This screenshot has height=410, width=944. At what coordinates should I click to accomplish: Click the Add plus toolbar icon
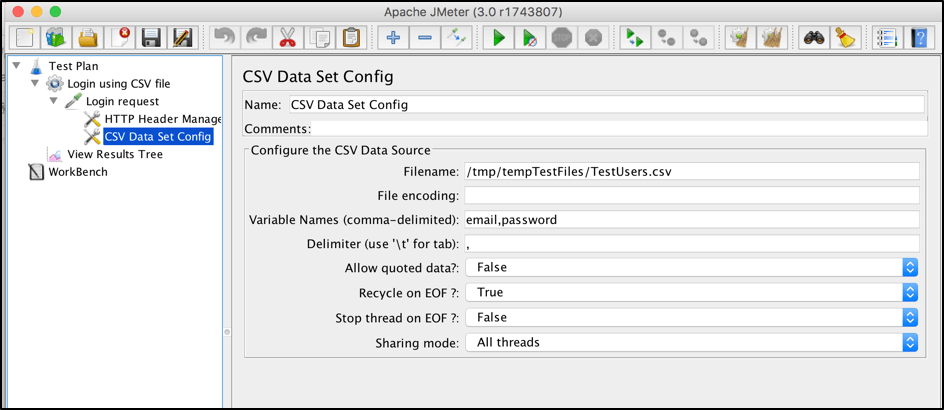(x=393, y=38)
